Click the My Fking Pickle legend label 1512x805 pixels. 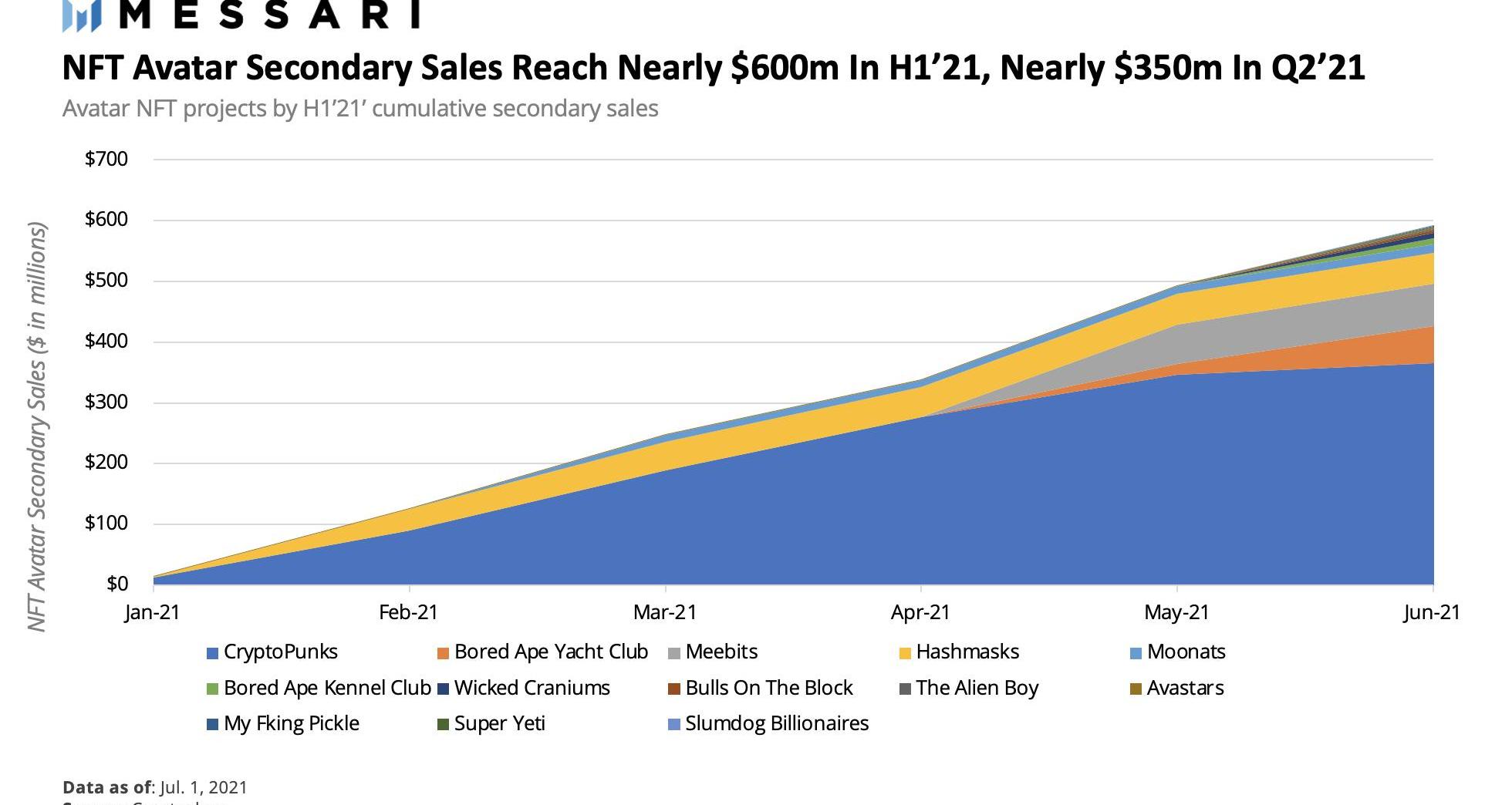pos(292,724)
